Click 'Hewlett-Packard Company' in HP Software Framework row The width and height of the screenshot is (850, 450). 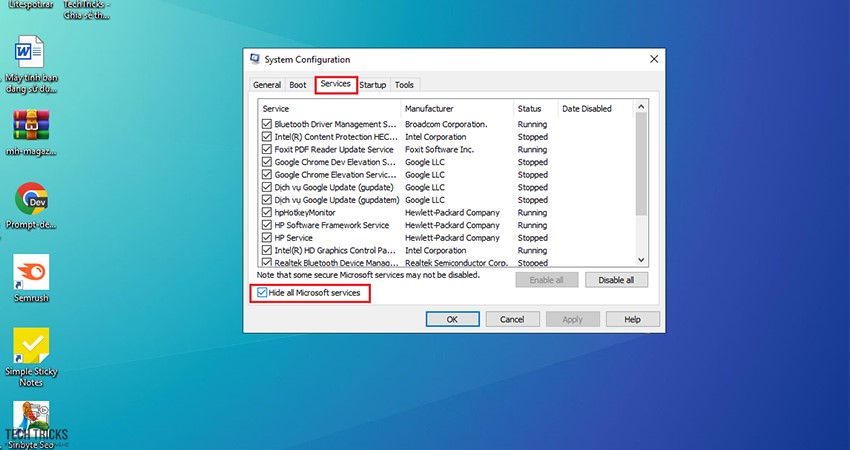[453, 225]
